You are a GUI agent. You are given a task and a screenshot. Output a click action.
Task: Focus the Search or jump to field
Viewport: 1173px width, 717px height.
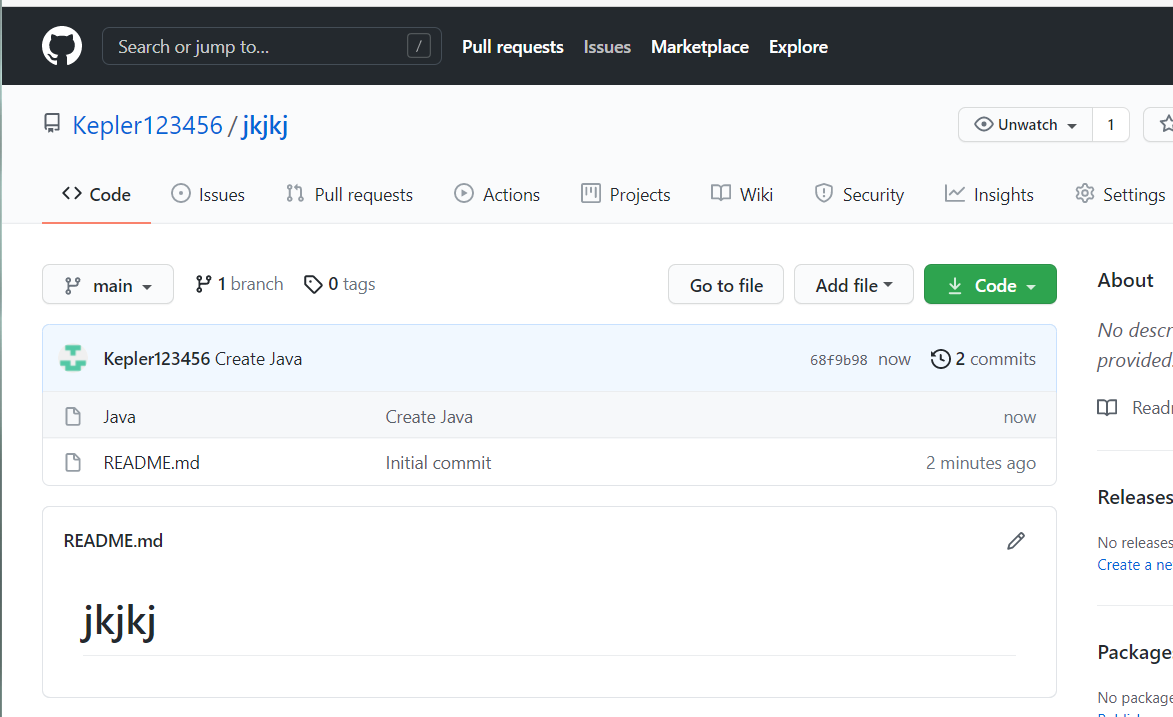coord(272,46)
